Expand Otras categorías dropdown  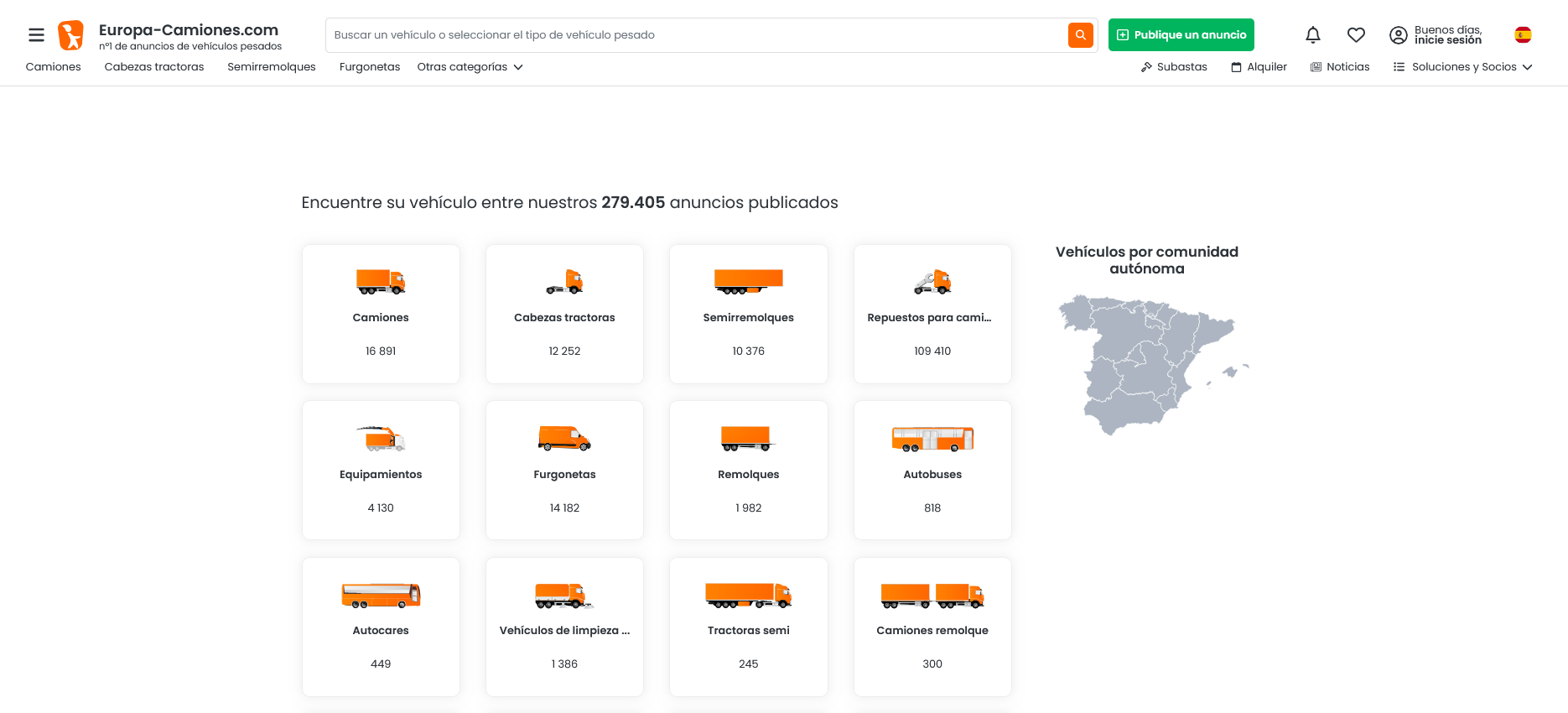coord(470,67)
